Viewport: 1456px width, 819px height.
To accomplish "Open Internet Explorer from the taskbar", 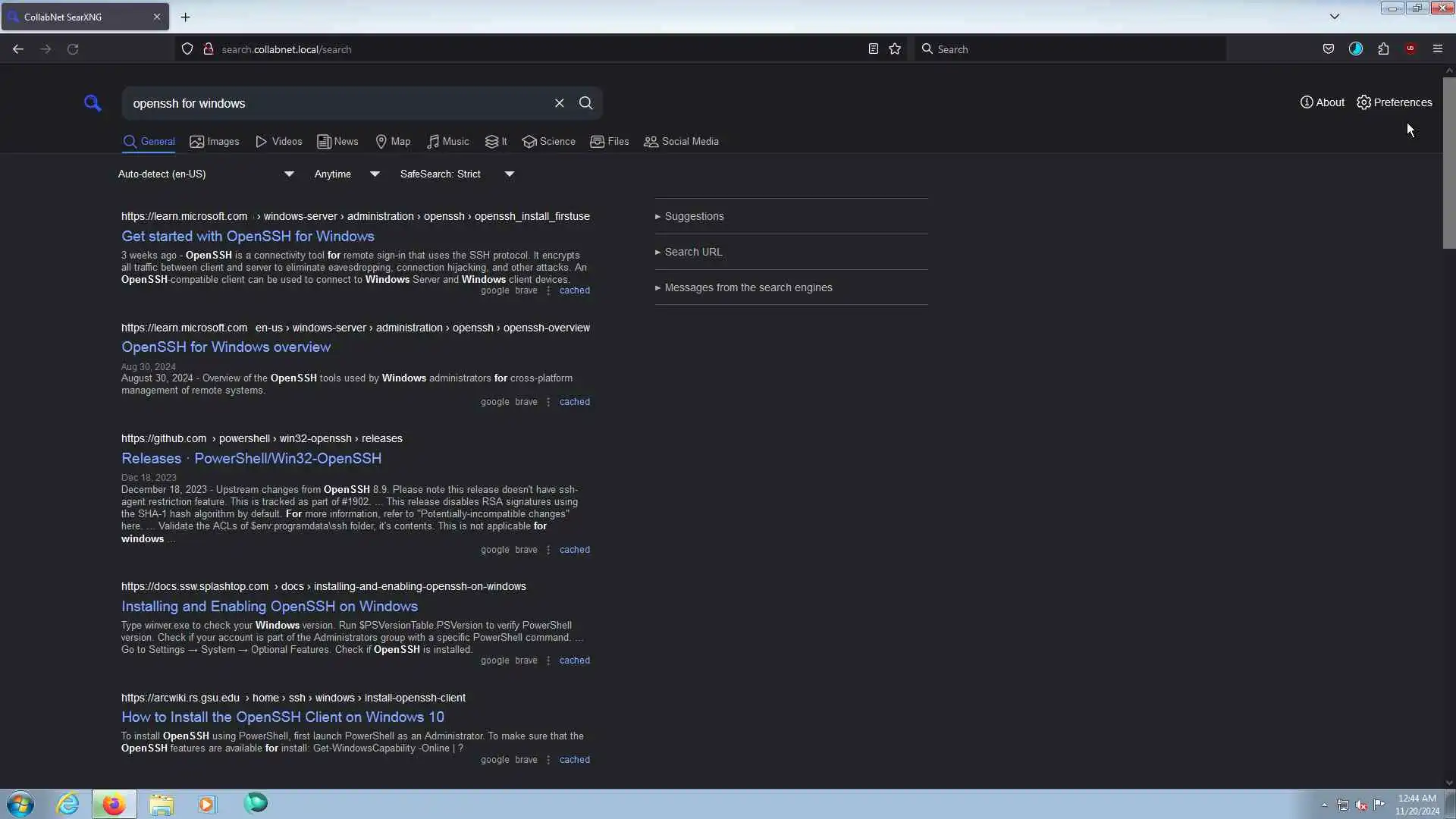I will [67, 804].
